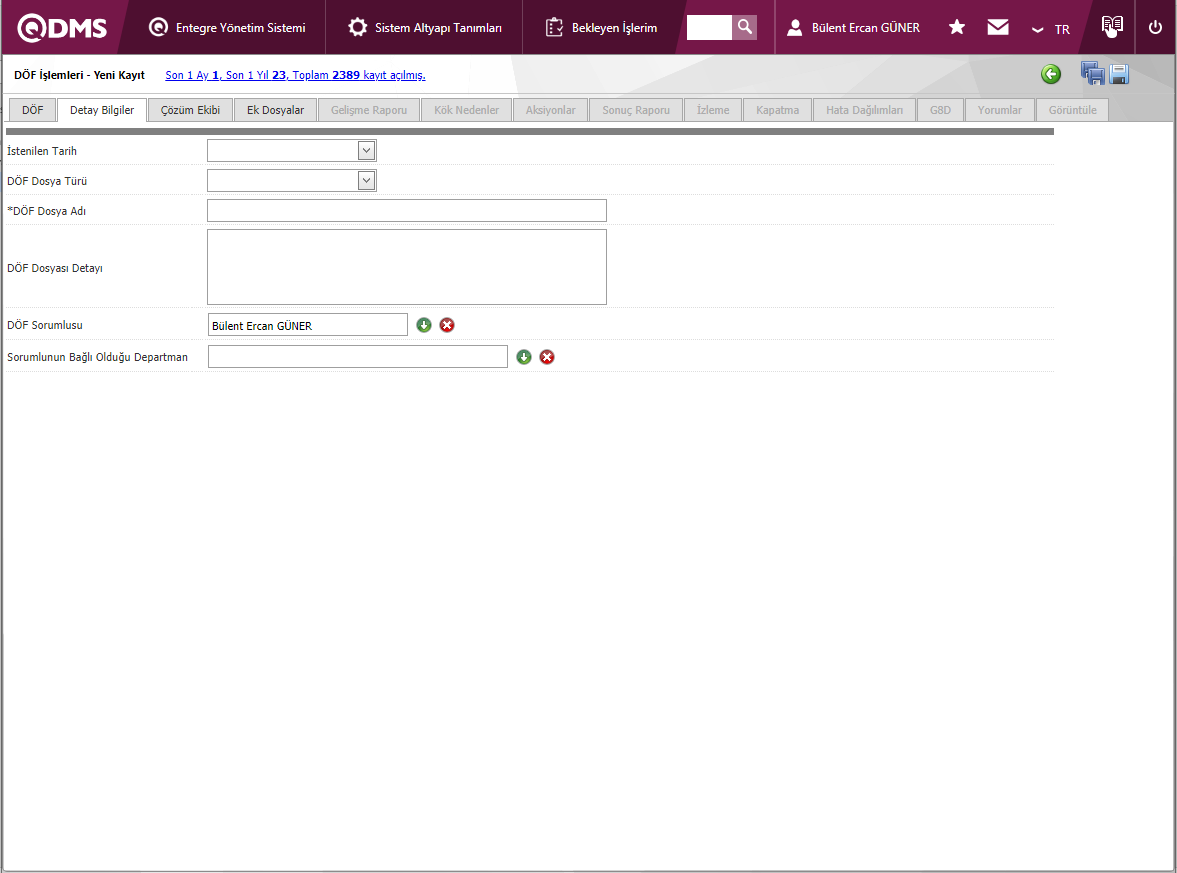Click the QDMS logo
Screen dimensions: 1177x873
click(62, 28)
